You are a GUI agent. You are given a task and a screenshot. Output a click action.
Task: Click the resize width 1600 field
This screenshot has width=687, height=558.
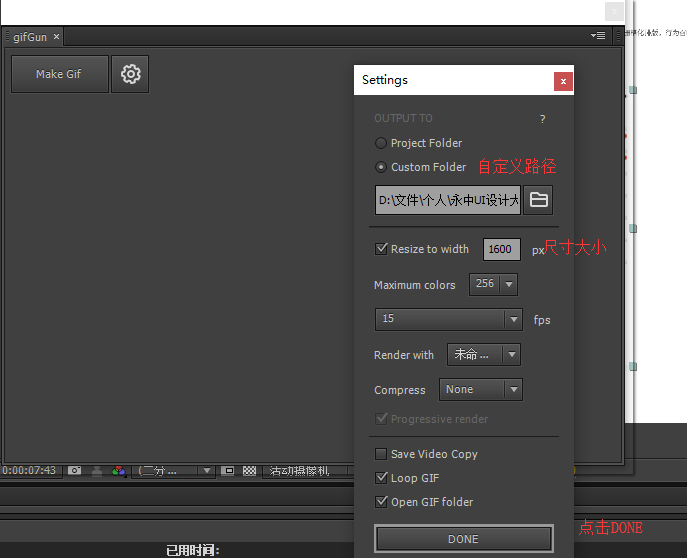click(502, 249)
